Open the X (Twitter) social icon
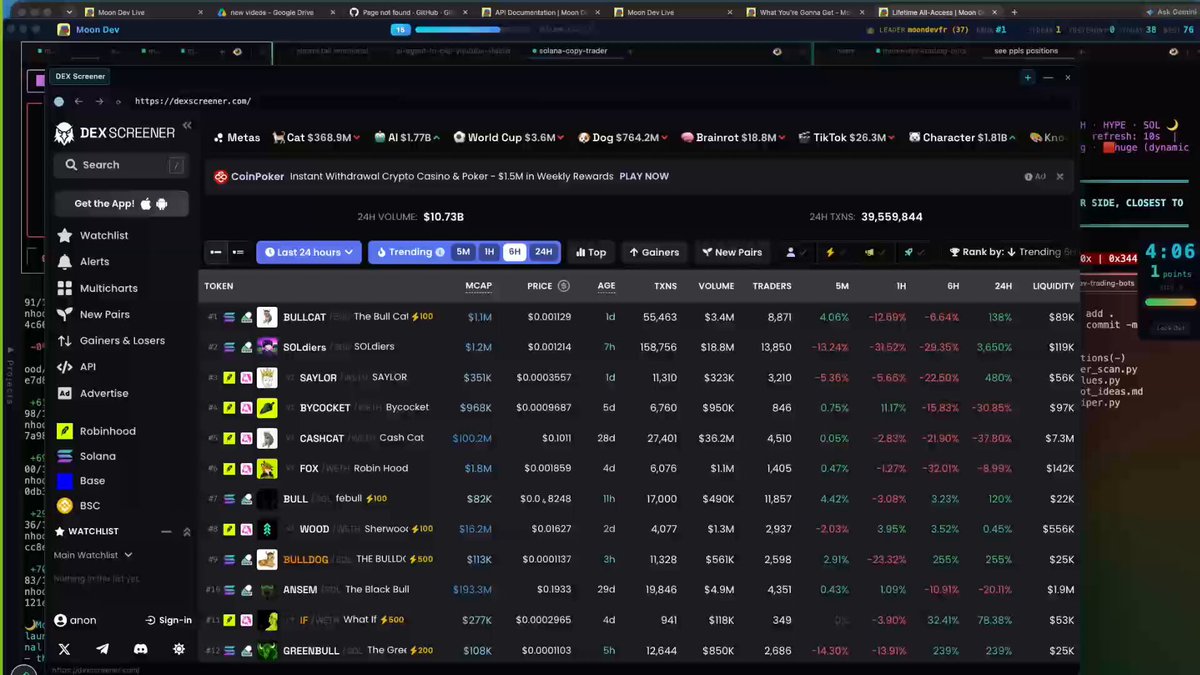This screenshot has width=1200, height=675. (65, 649)
